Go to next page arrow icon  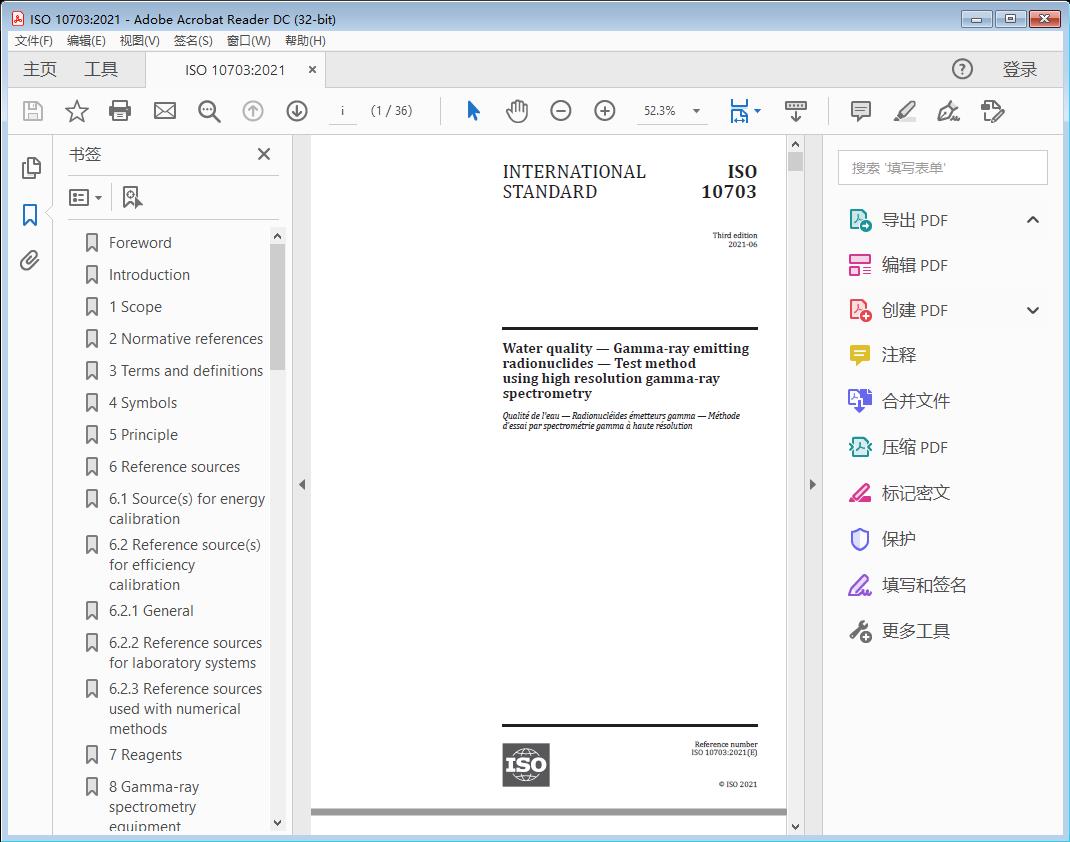[x=297, y=111]
